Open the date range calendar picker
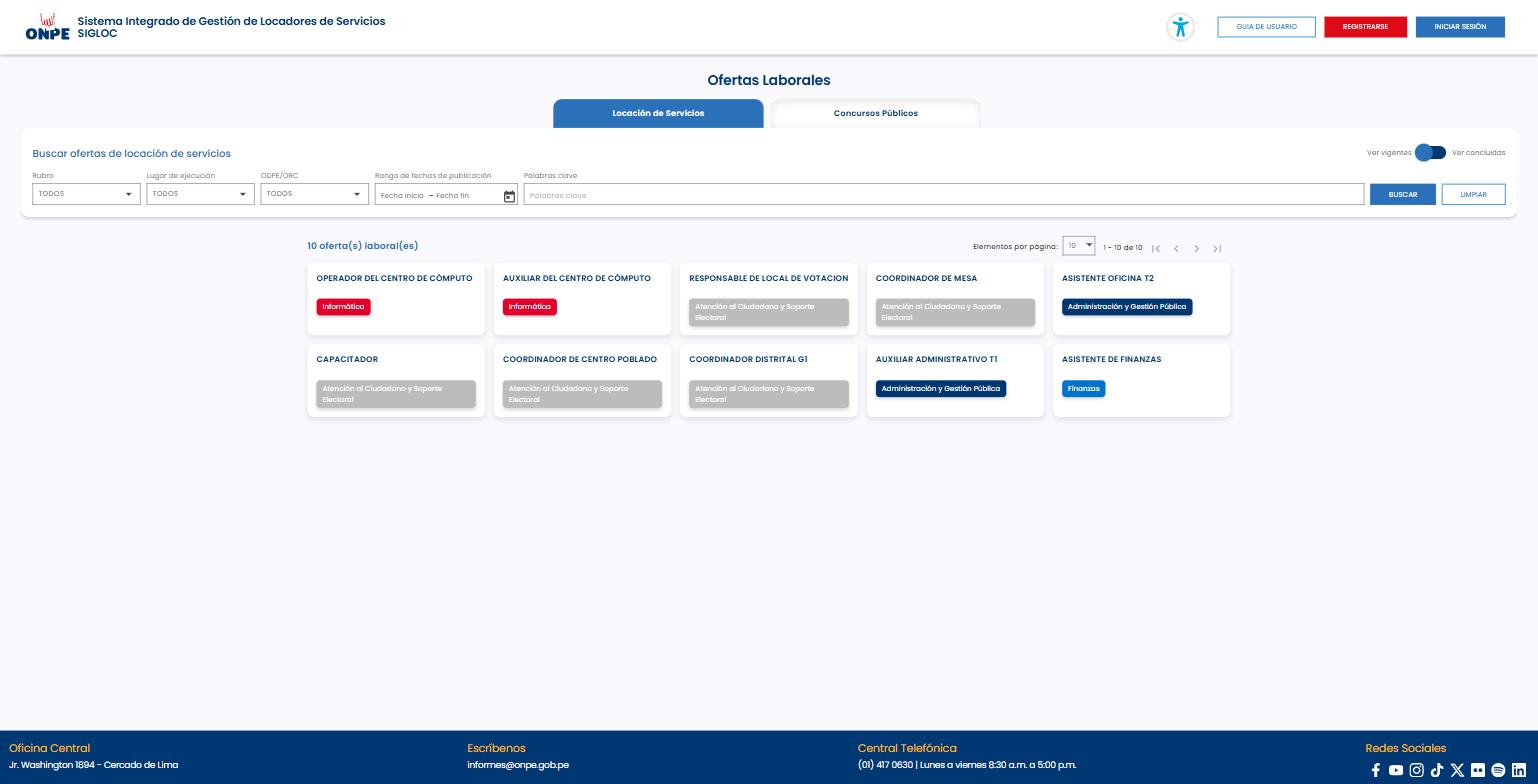This screenshot has width=1538, height=784. 509,196
